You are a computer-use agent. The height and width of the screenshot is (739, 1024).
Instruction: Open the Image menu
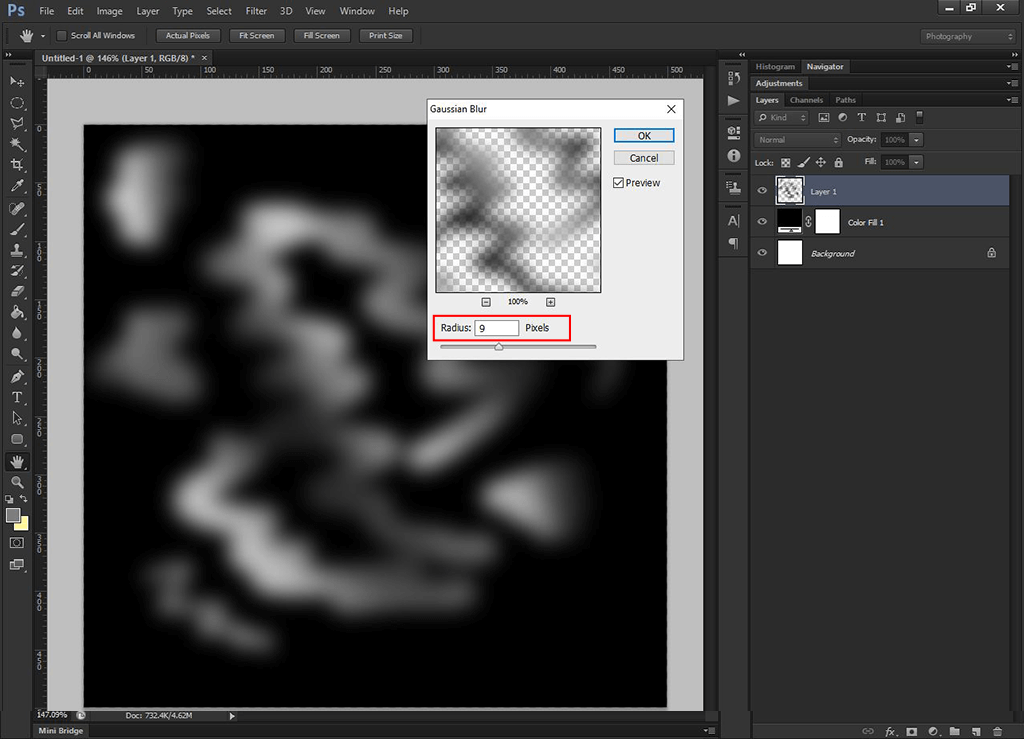click(109, 11)
